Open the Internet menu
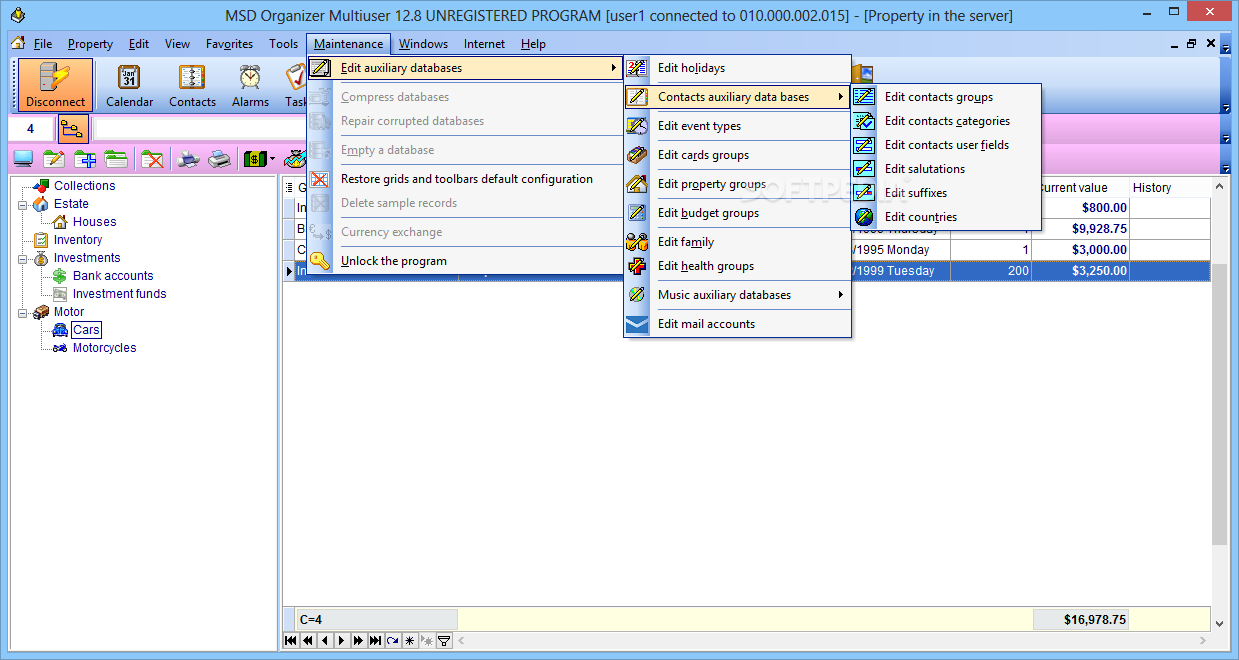Viewport: 1239px width, 660px height. pos(484,44)
